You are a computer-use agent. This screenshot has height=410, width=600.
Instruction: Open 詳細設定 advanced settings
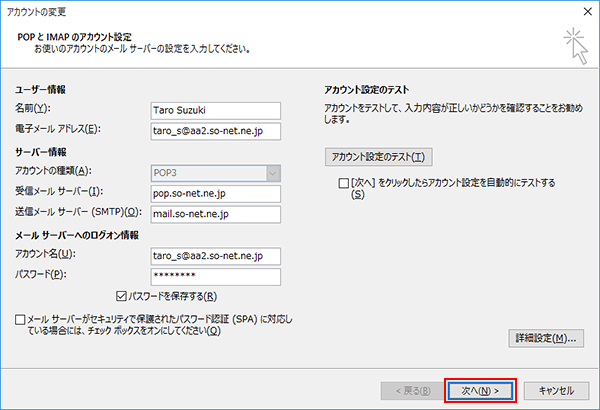[545, 338]
